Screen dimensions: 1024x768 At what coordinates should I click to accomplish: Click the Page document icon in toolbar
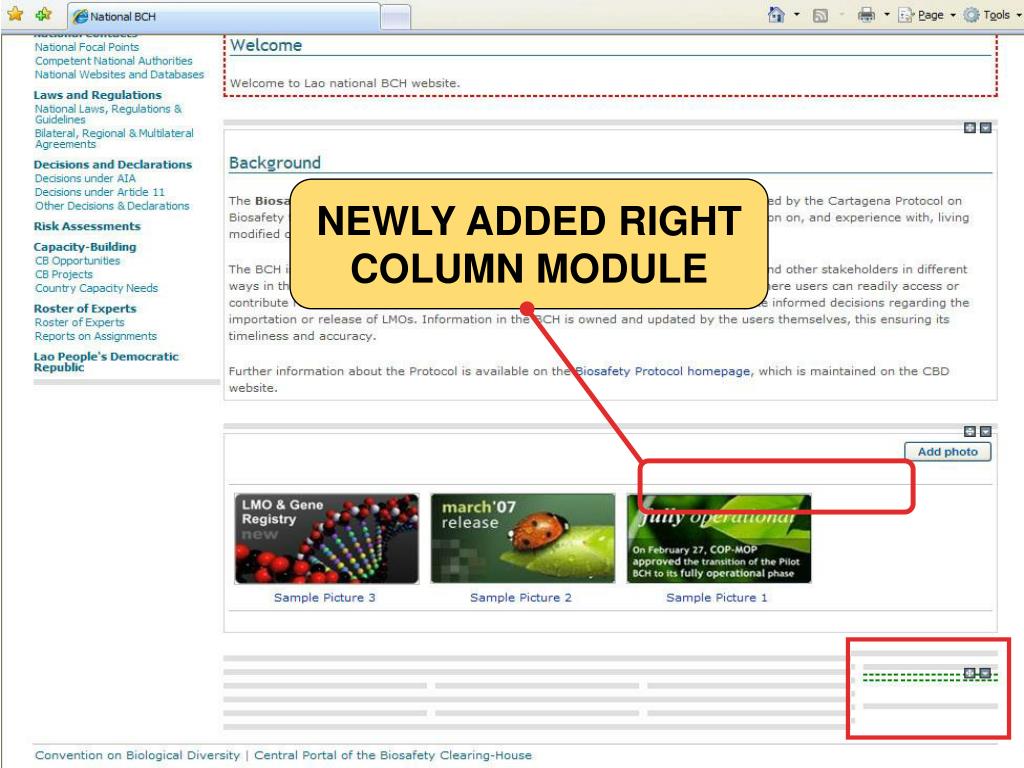[x=906, y=15]
